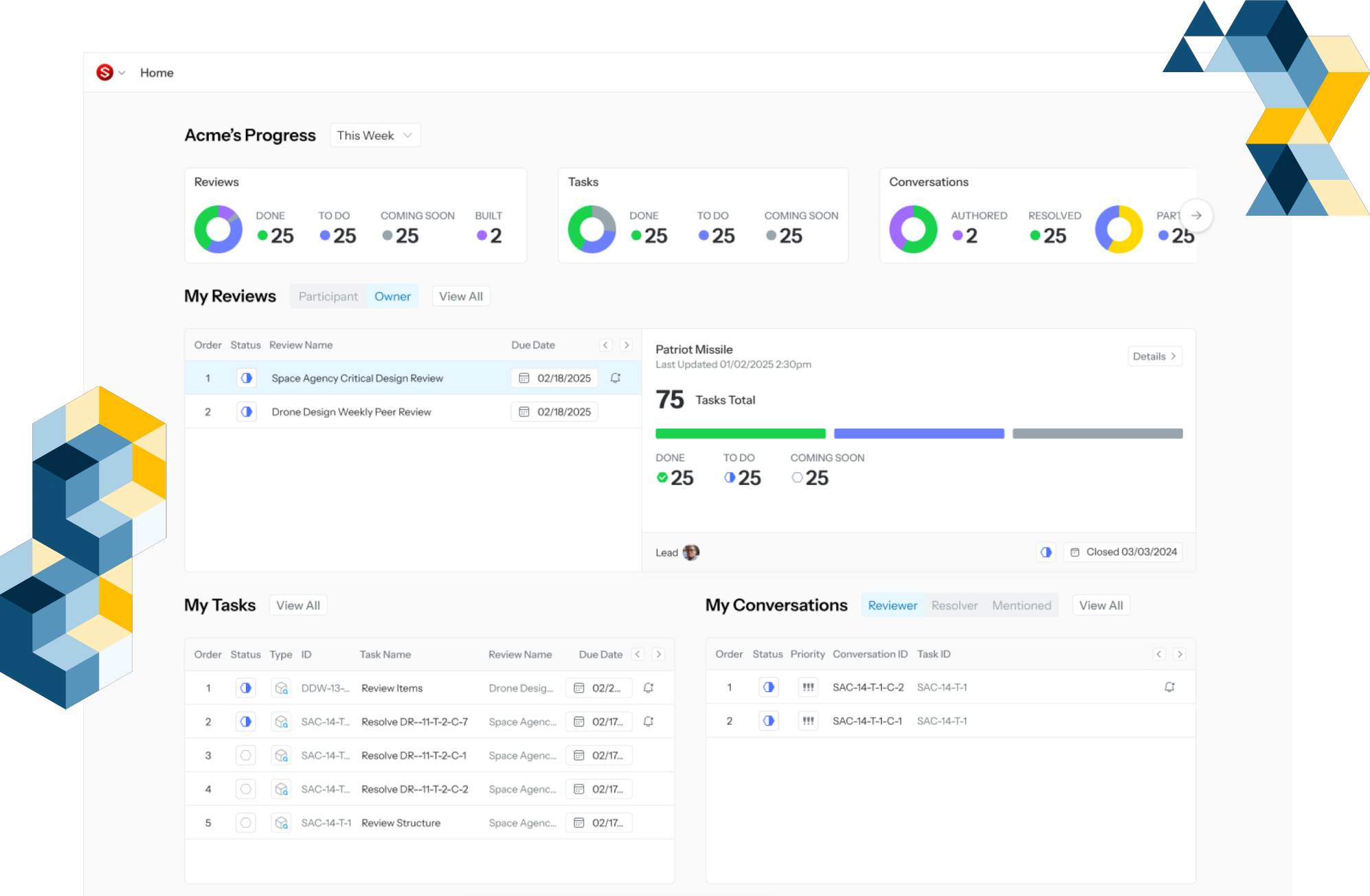The width and height of the screenshot is (1370, 896).
Task: Switch to the Participant tab in My Reviews
Action: coord(328,296)
